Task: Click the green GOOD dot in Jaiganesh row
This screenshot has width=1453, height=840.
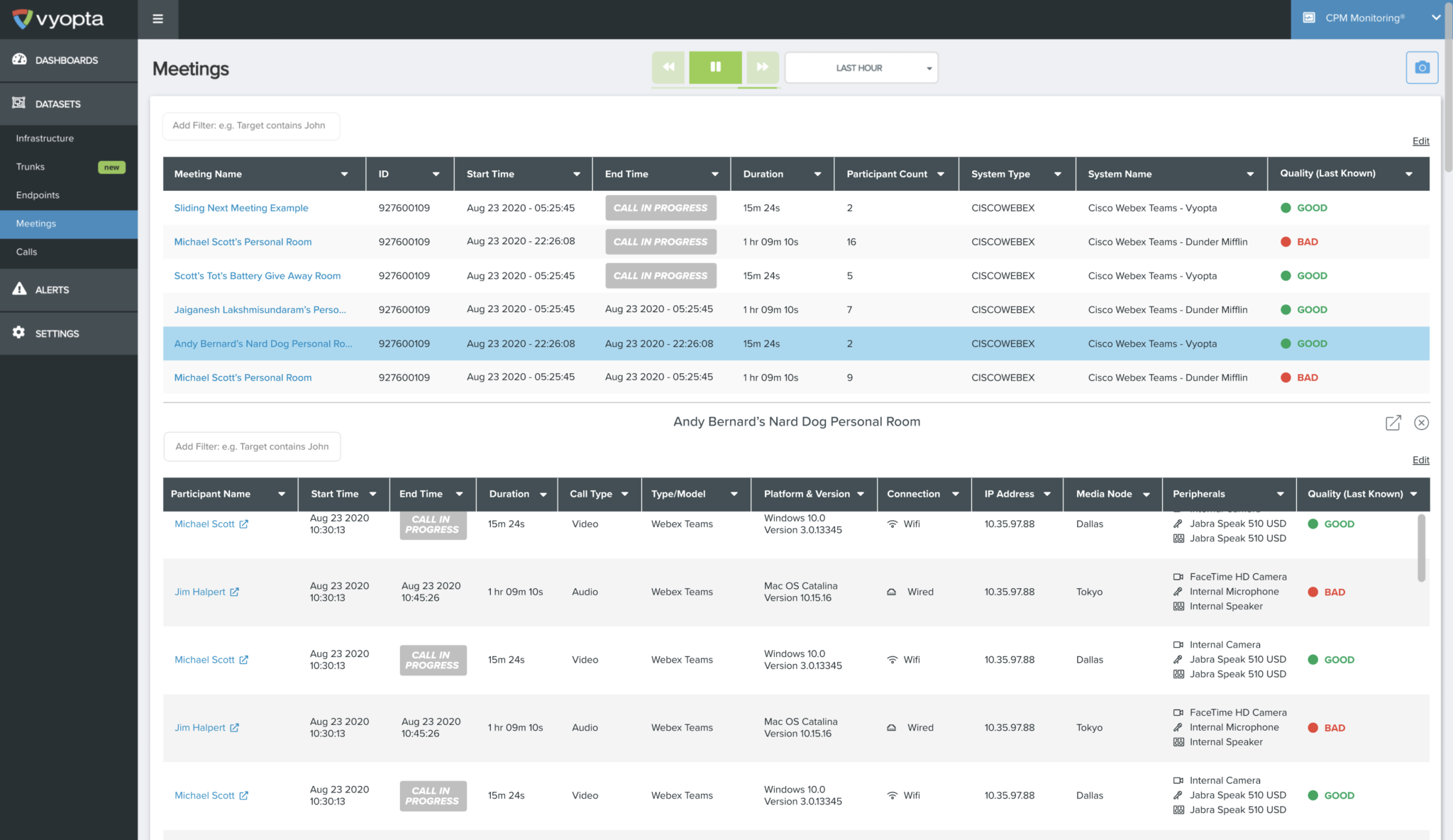Action: (x=1286, y=310)
